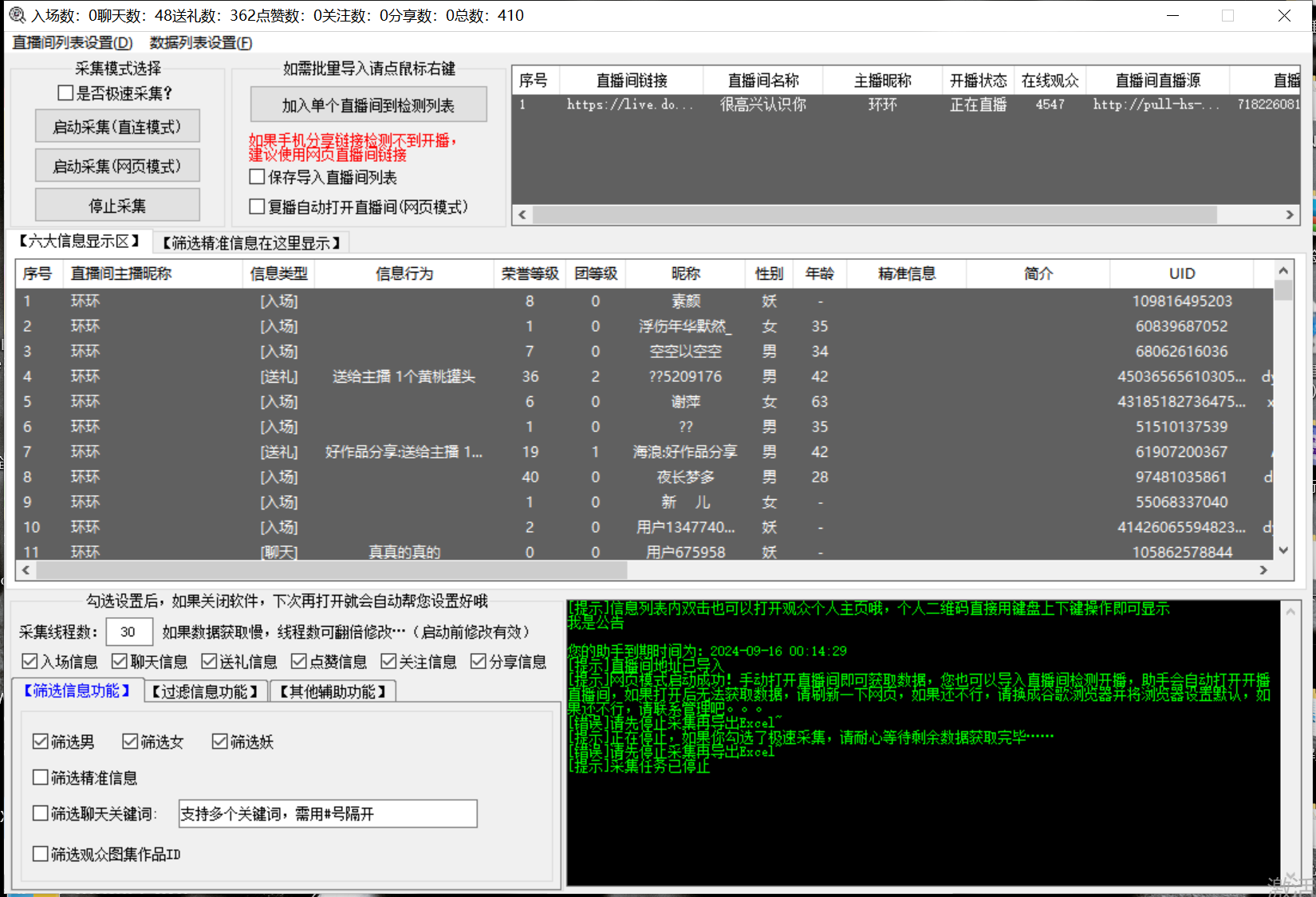
Task: Enable the 筛选聊天关键词 checkbox
Action: pyautogui.click(x=40, y=812)
